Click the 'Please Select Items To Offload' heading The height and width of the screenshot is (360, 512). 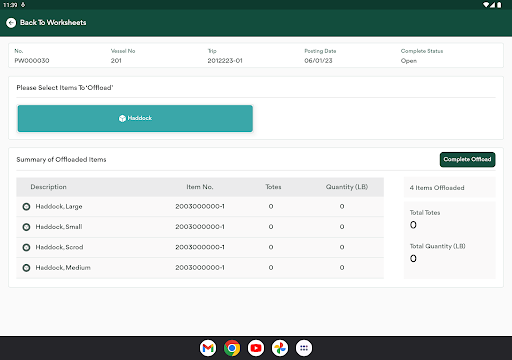click(x=65, y=88)
